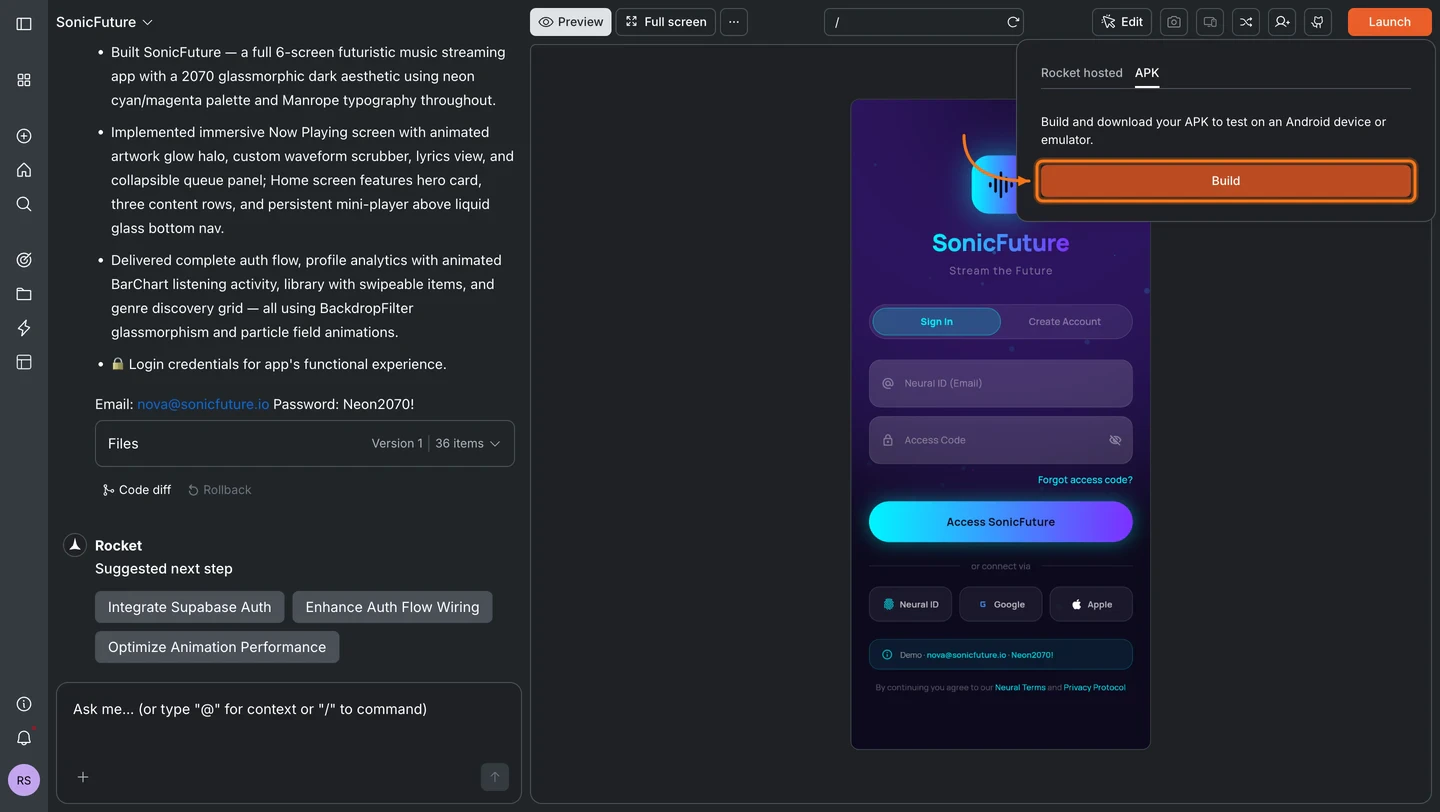Click the invite user icon

click(x=1281, y=21)
